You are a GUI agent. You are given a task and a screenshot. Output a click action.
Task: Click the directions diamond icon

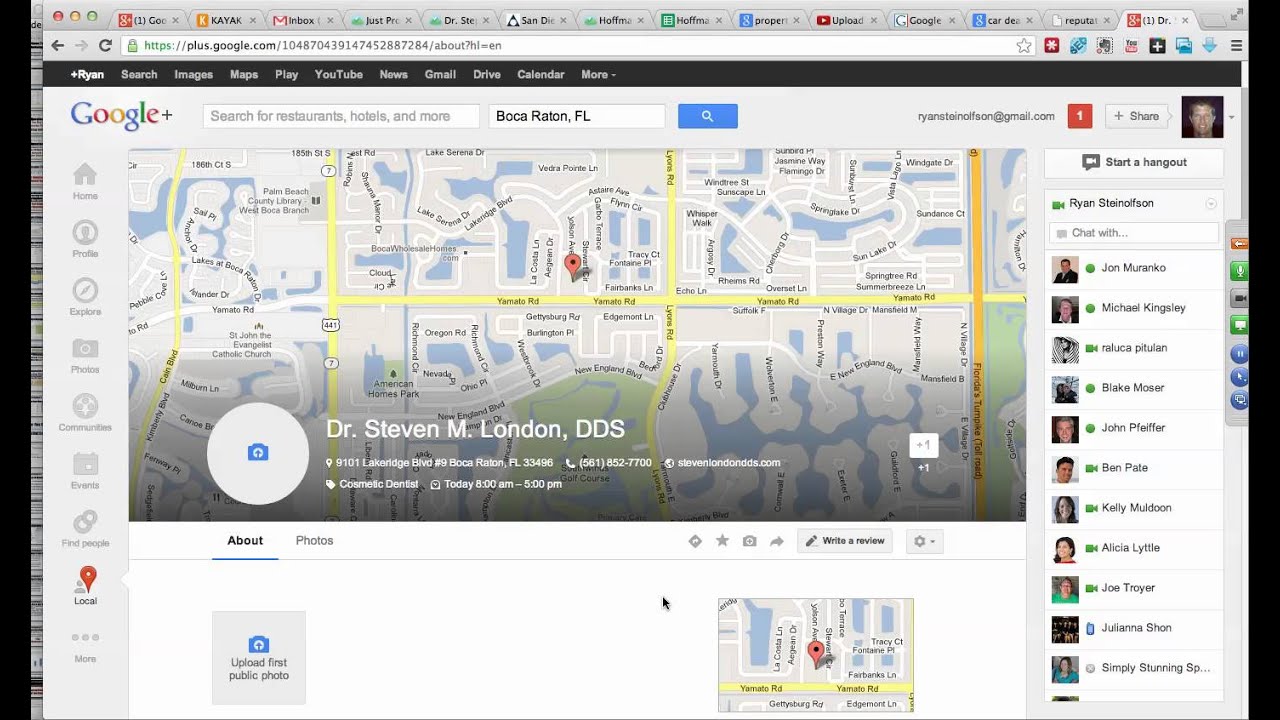[x=695, y=541]
